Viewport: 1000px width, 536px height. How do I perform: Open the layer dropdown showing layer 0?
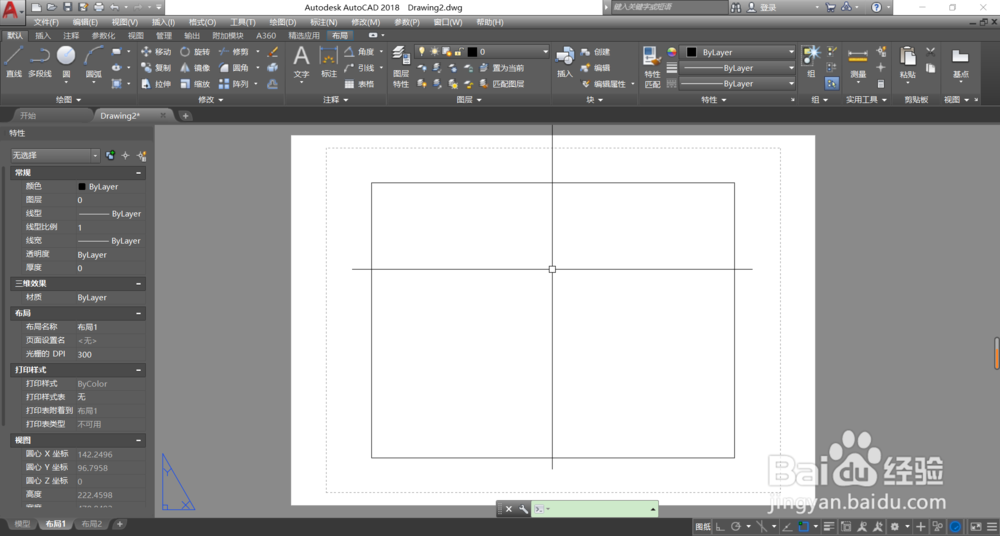[x=482, y=52]
